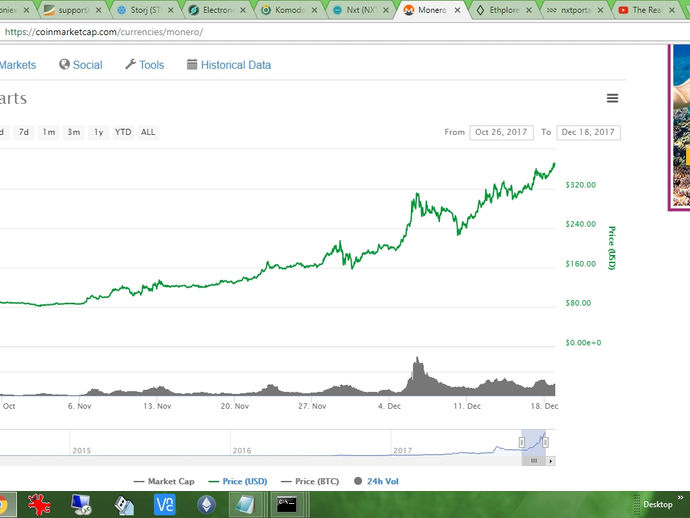Click the Social globe icon

click(64, 64)
